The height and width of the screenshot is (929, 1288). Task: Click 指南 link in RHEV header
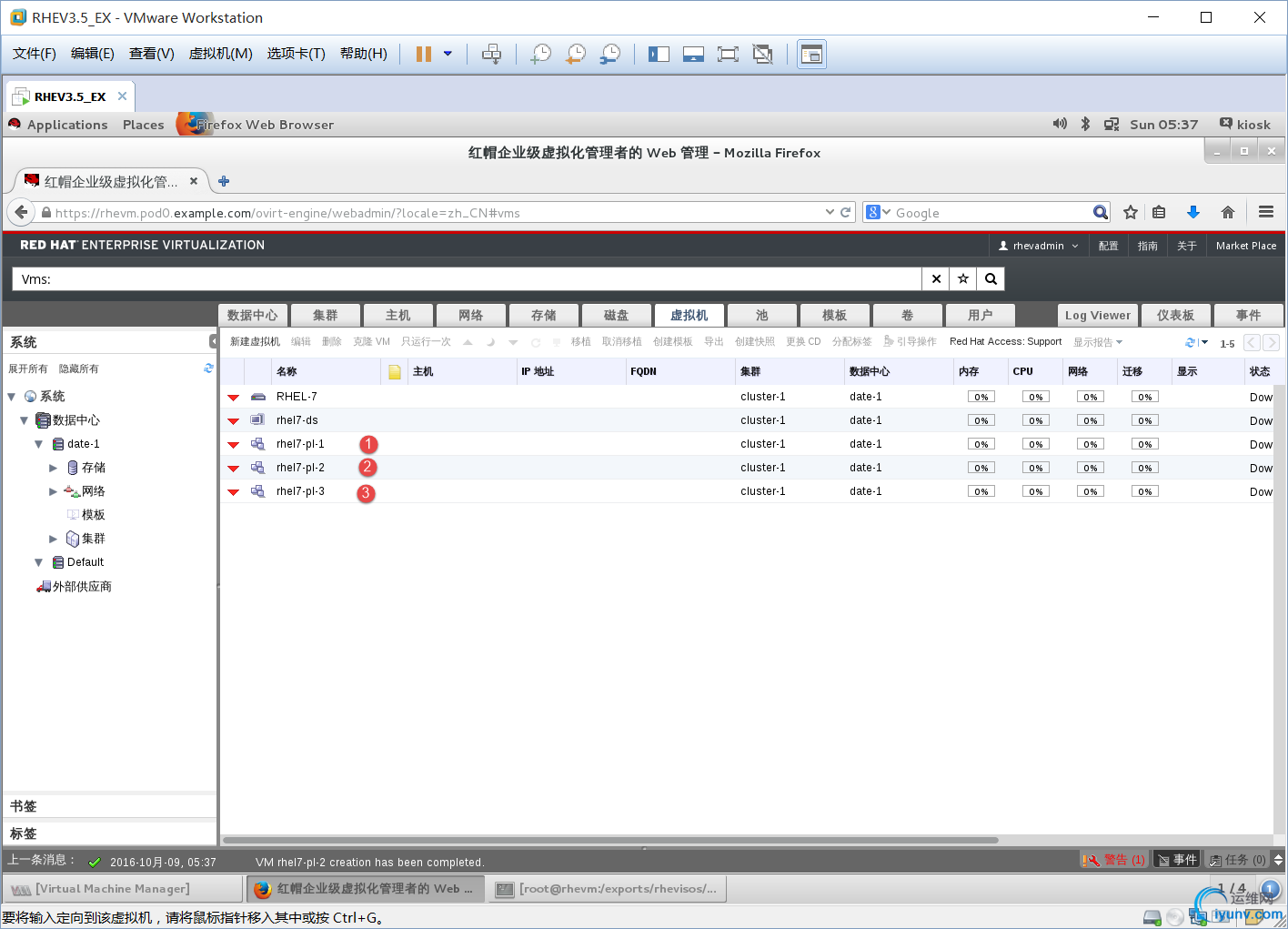pyautogui.click(x=1148, y=246)
